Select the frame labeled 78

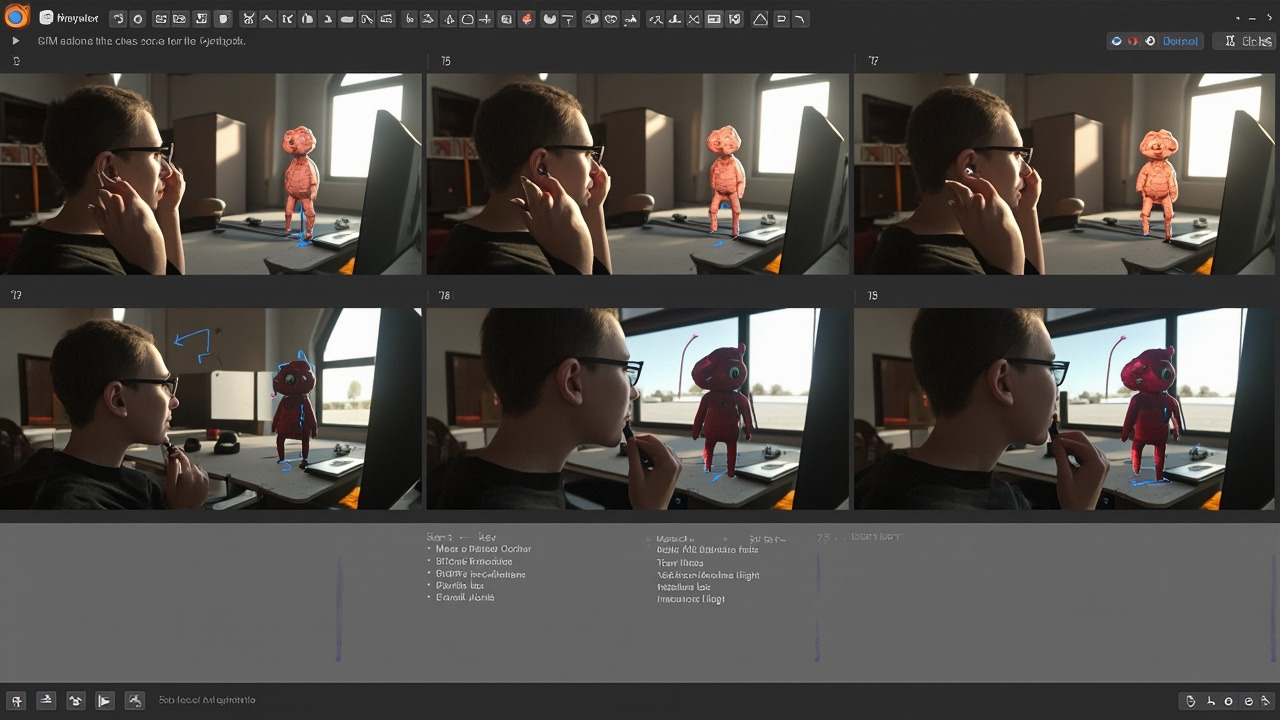coord(638,409)
